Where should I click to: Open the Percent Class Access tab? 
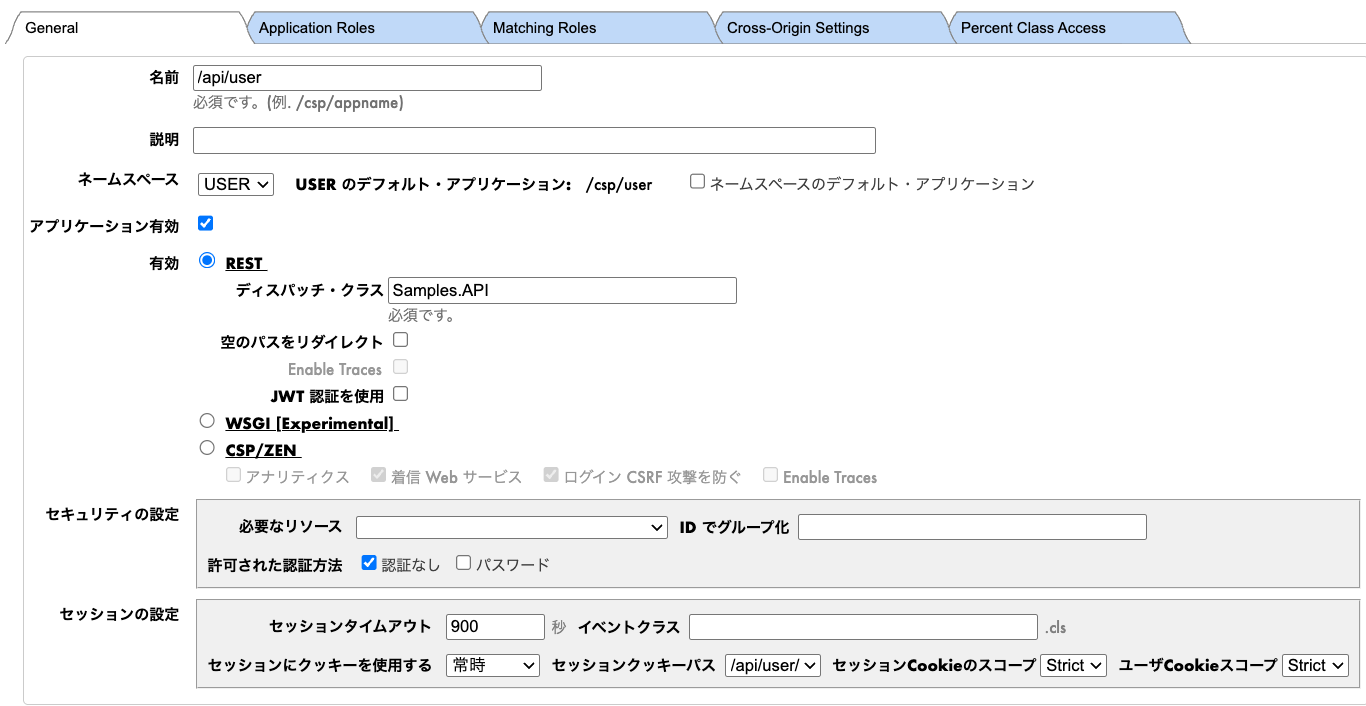click(1033, 28)
